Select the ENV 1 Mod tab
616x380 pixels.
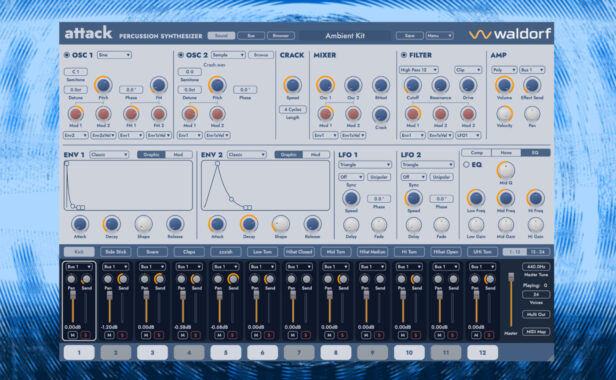tap(178, 155)
